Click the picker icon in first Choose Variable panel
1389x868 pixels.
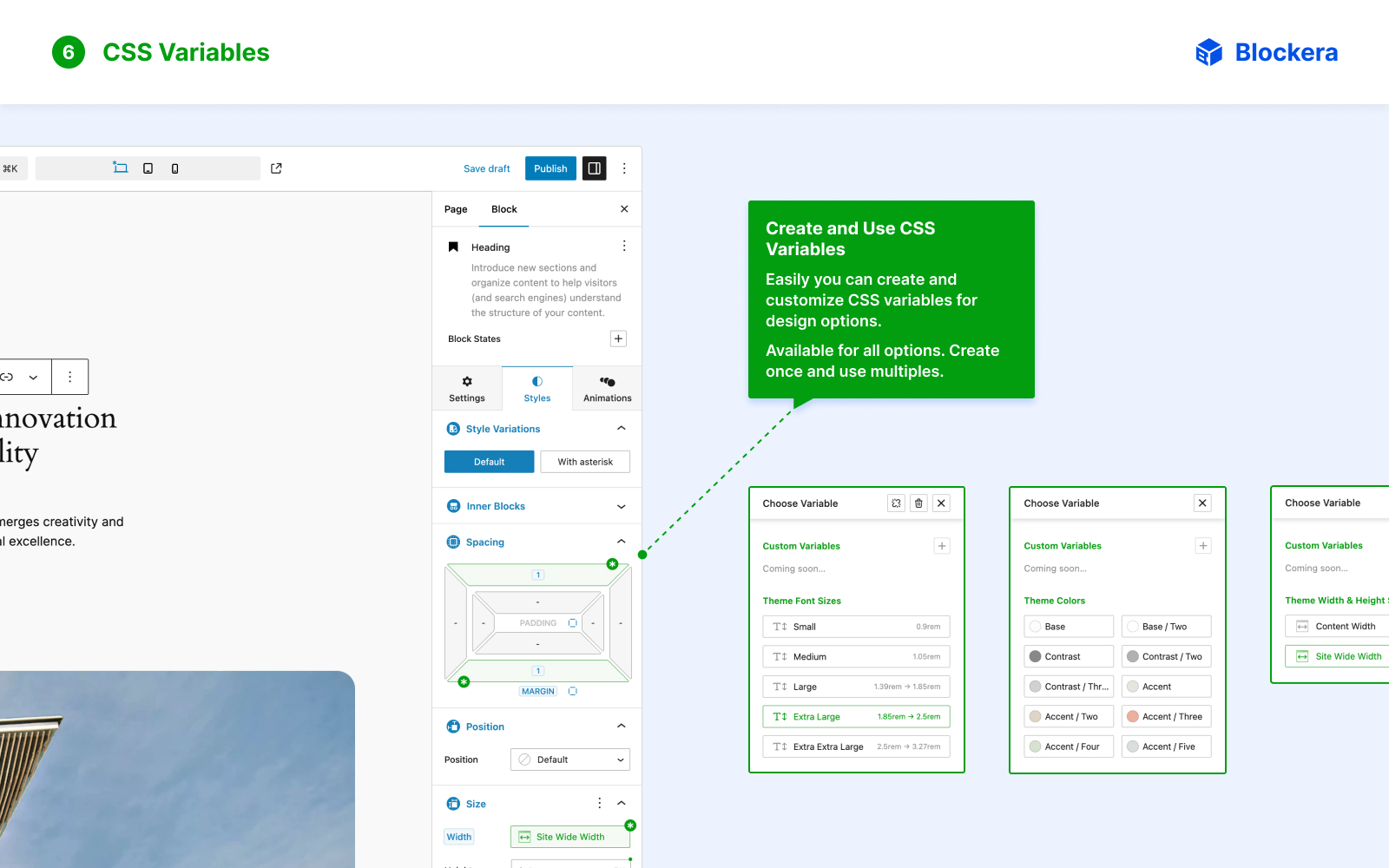tap(897, 503)
